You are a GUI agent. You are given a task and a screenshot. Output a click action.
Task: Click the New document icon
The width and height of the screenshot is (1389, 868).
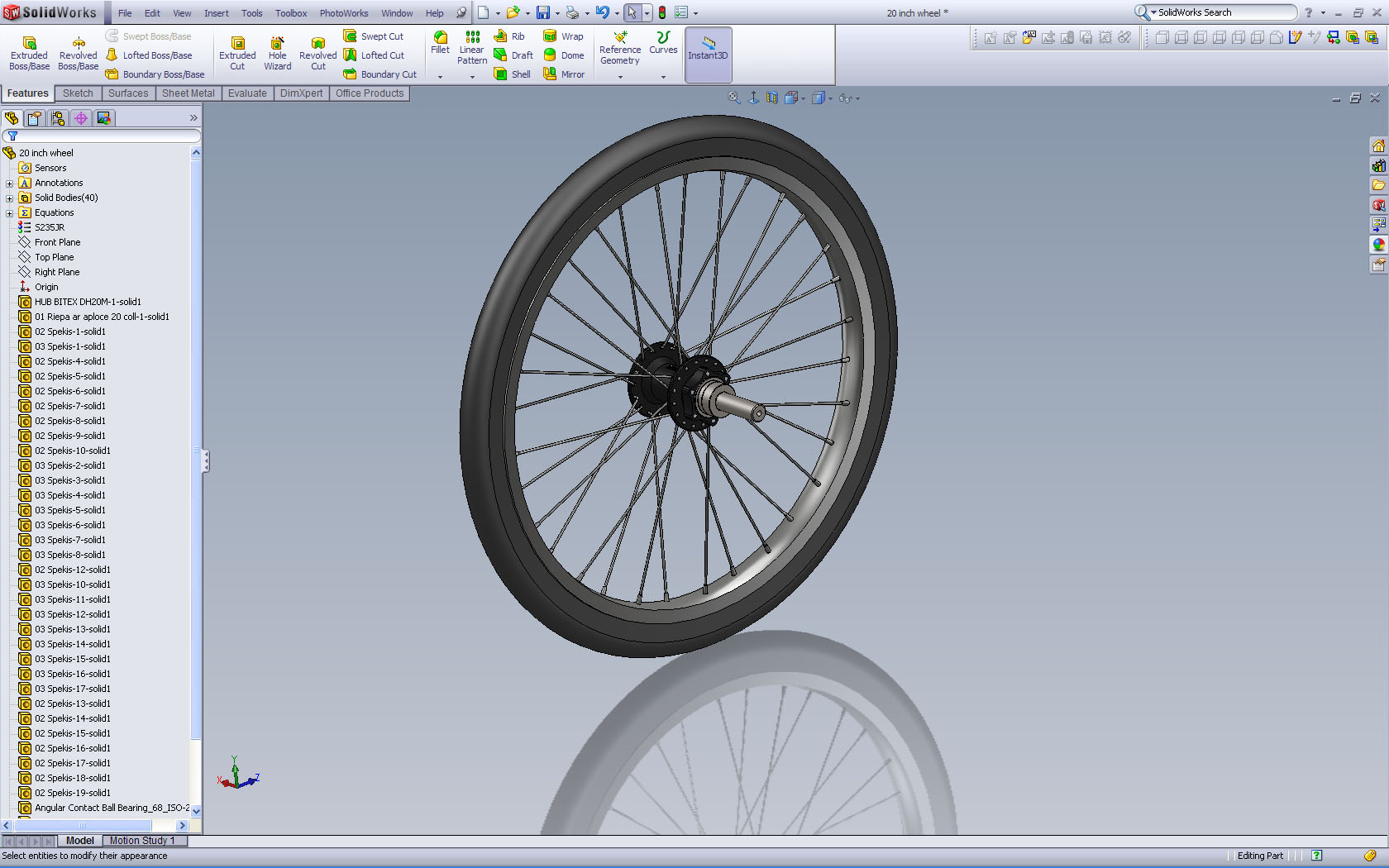pyautogui.click(x=484, y=12)
